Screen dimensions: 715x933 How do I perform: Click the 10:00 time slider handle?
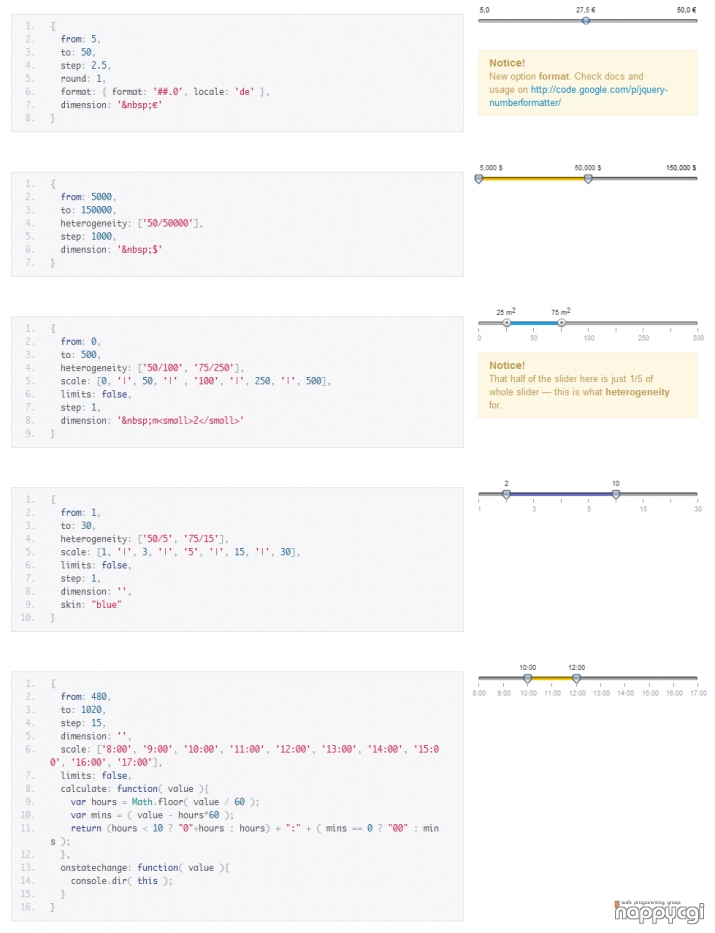528,678
